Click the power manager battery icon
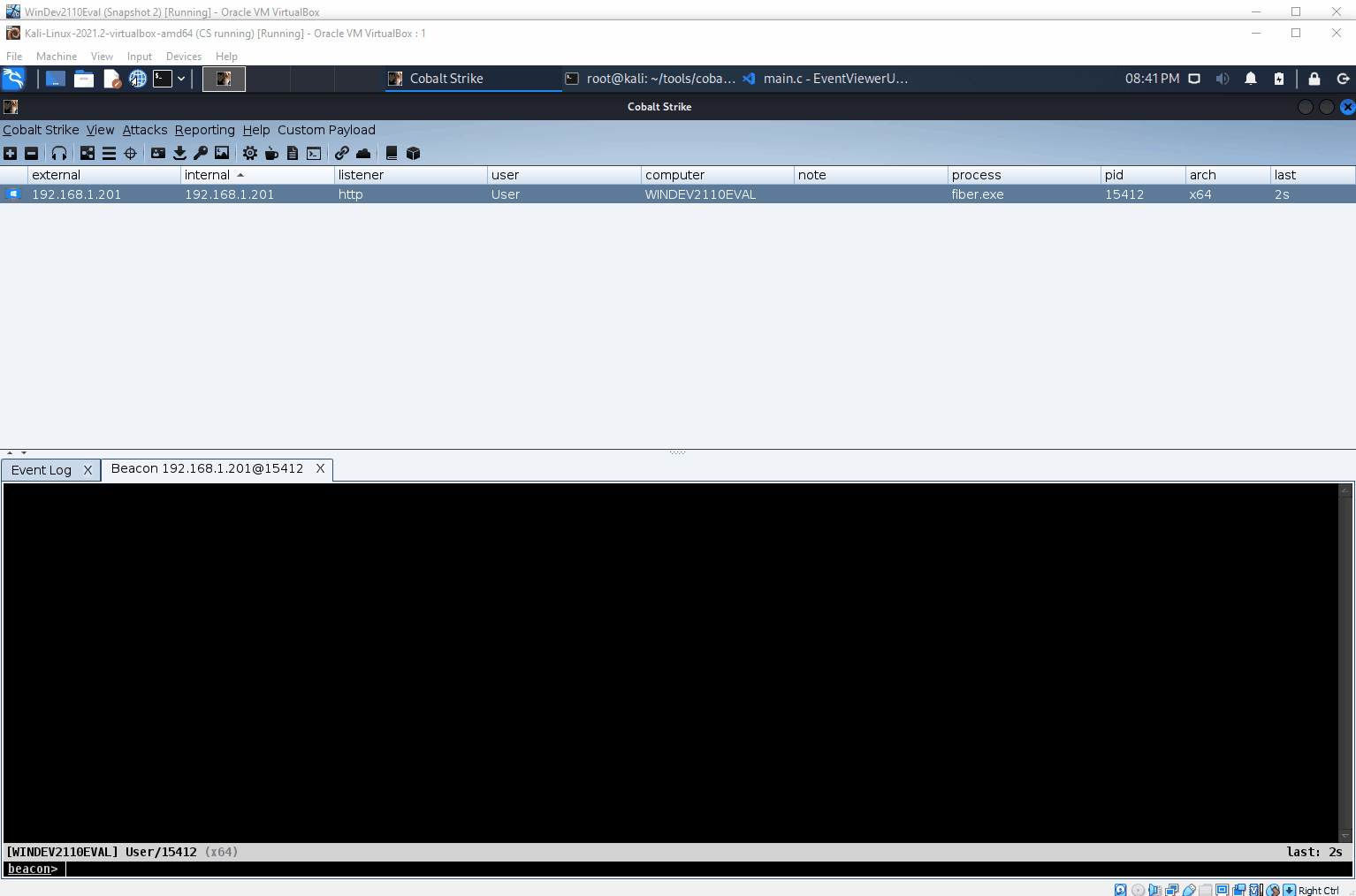This screenshot has height=896, width=1356. pyautogui.click(x=1279, y=79)
